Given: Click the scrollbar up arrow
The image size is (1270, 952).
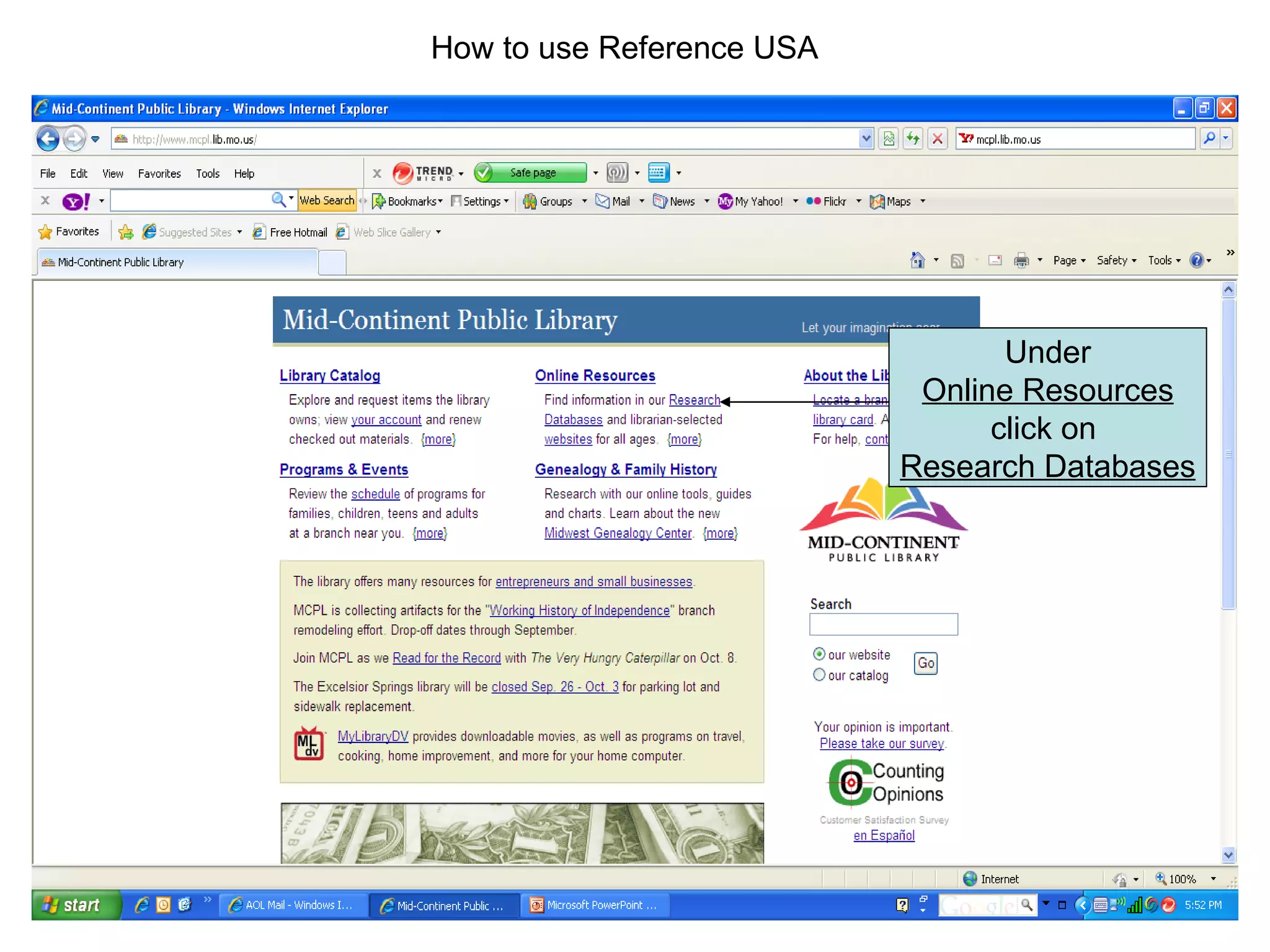Looking at the screenshot, I should (x=1228, y=289).
